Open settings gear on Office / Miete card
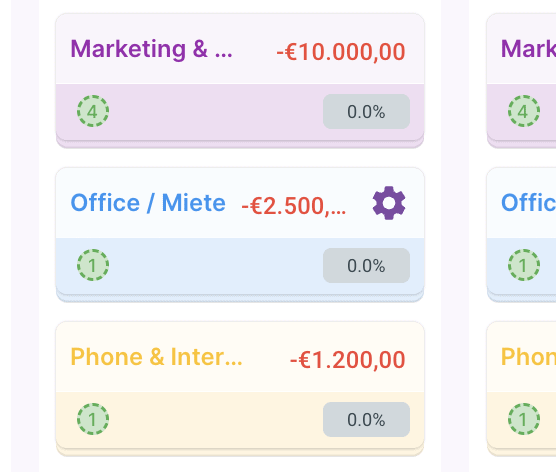 [389, 203]
